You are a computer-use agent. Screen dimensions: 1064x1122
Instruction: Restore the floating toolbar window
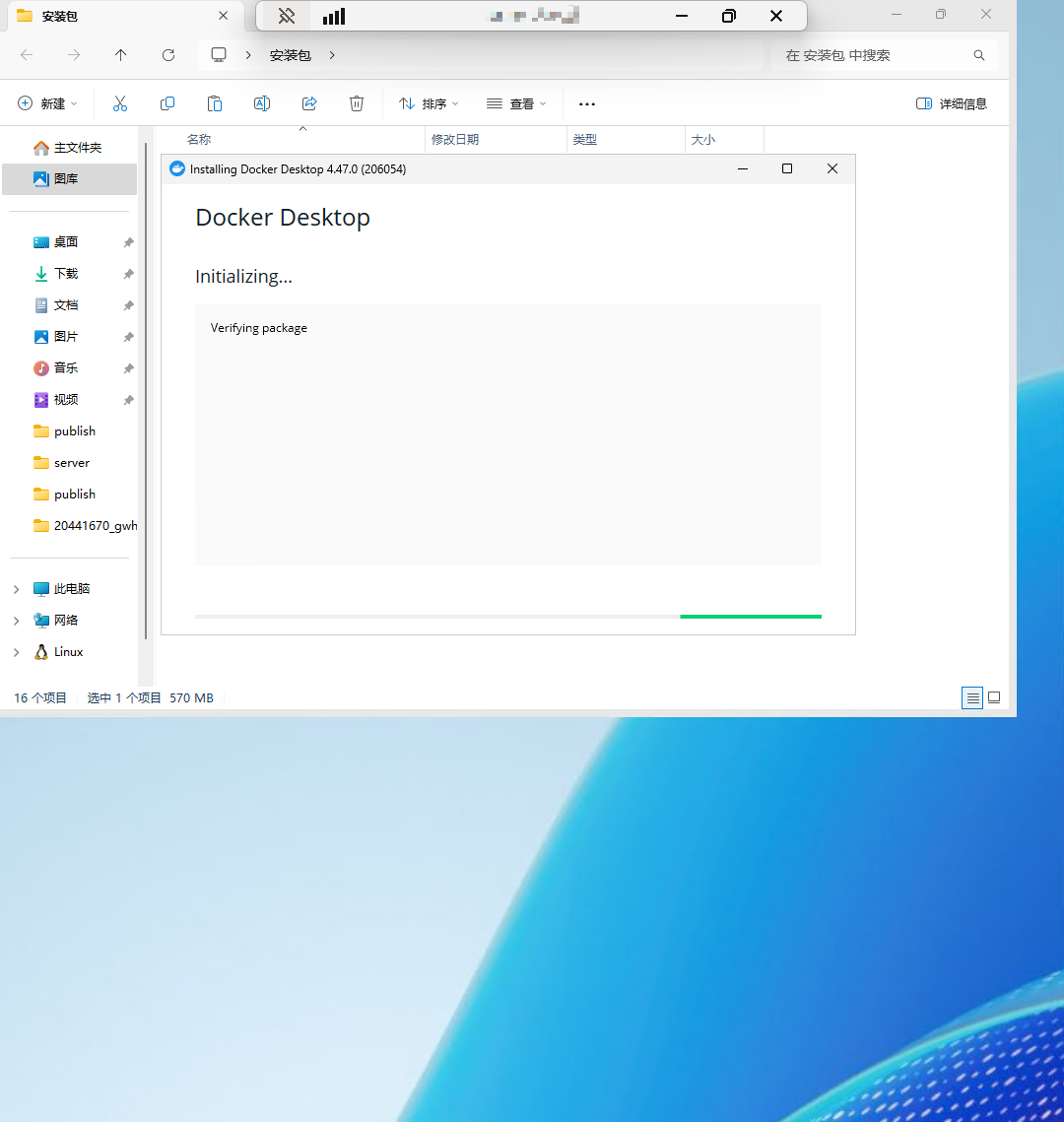tap(728, 16)
